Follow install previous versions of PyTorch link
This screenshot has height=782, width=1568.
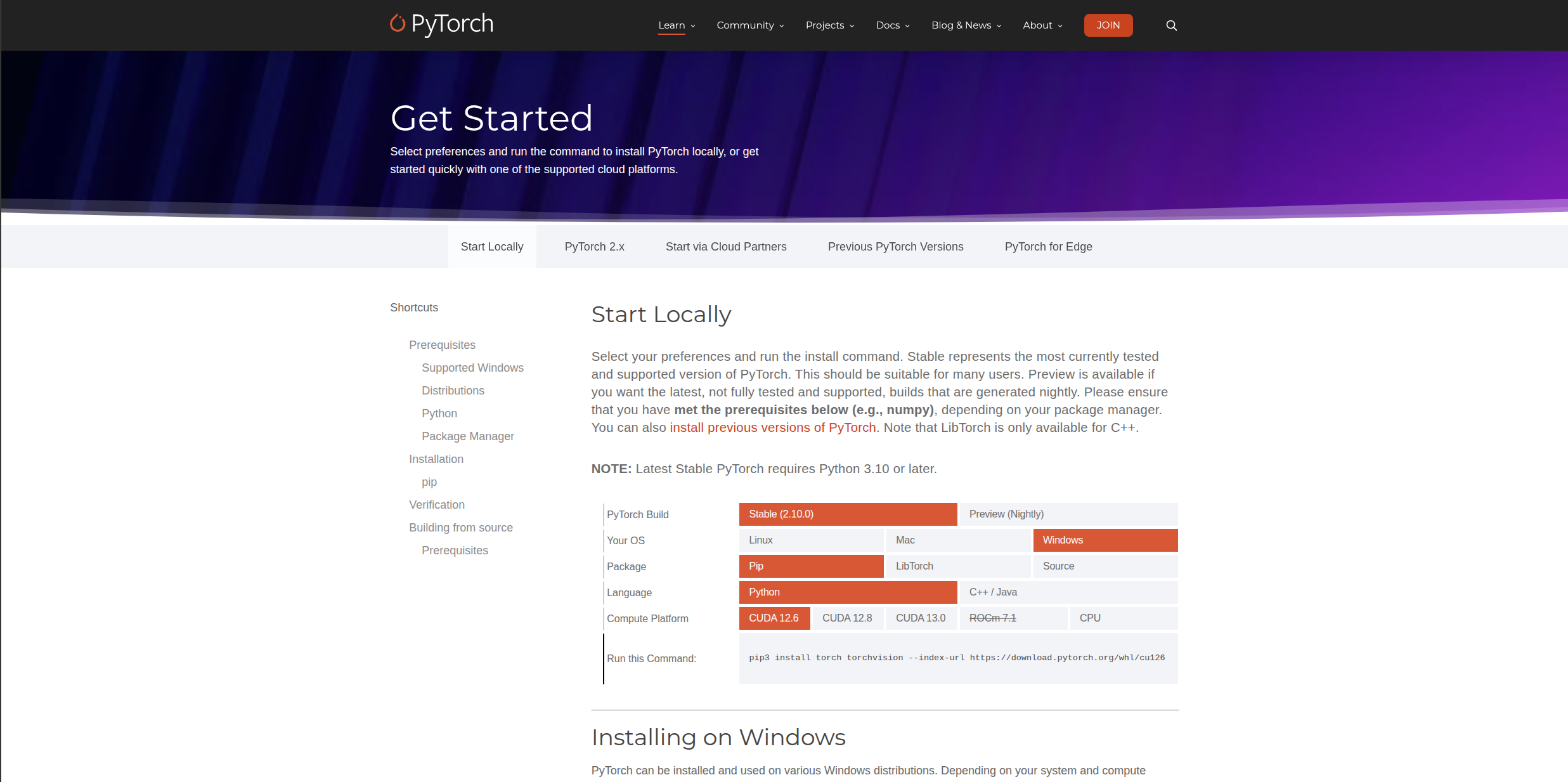coord(772,428)
